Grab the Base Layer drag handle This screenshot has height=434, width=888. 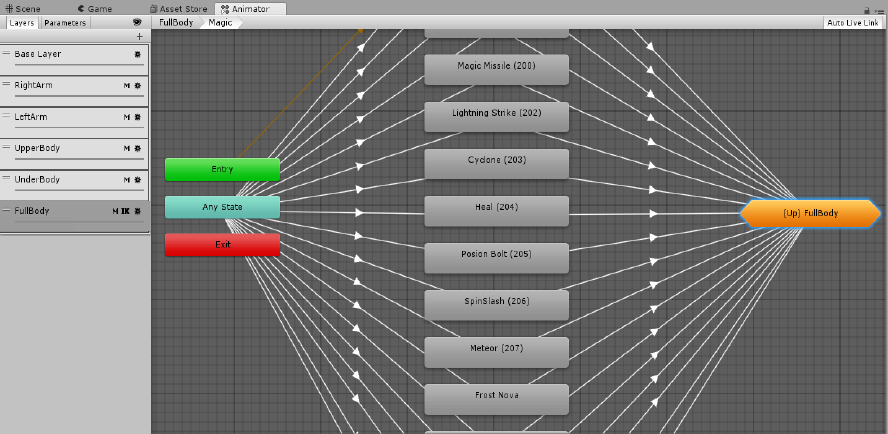coord(7,53)
